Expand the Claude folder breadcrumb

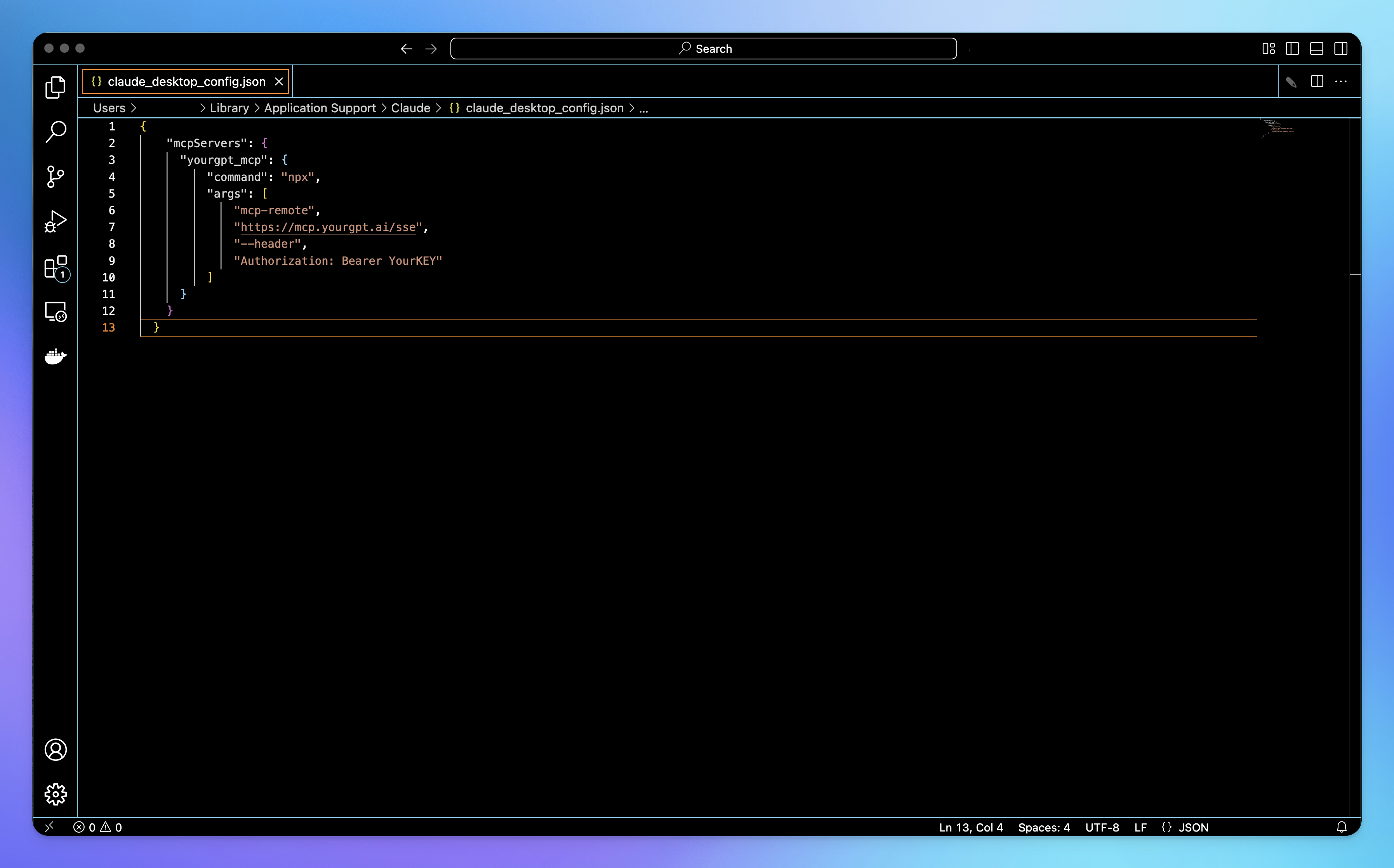[410, 108]
